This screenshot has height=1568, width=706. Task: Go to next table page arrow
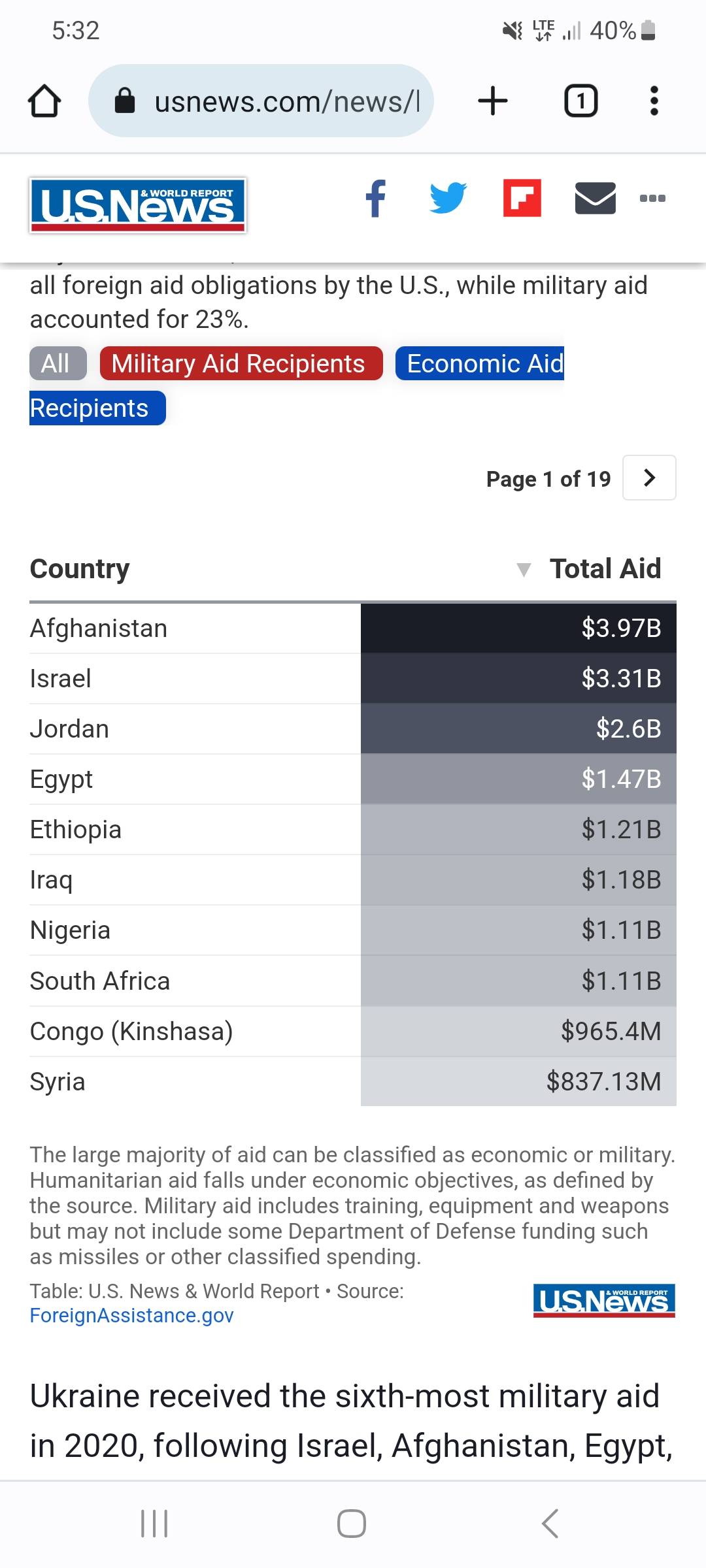[x=649, y=478]
